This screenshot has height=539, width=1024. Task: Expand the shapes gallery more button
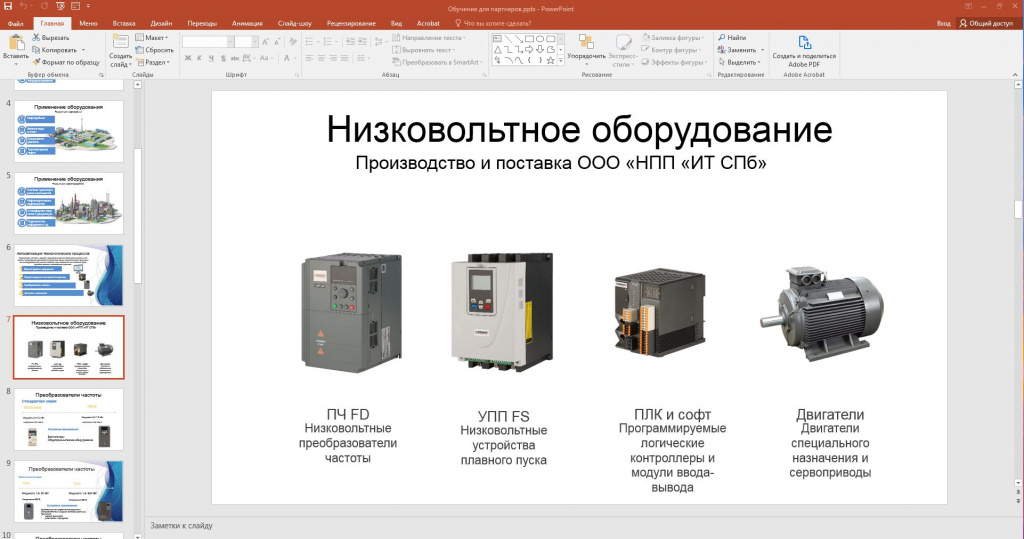[x=560, y=61]
